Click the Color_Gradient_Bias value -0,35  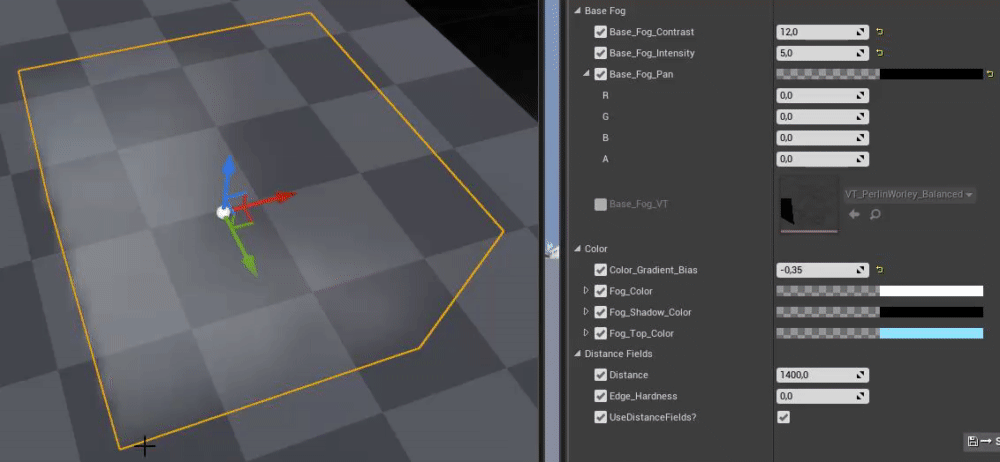(789, 270)
